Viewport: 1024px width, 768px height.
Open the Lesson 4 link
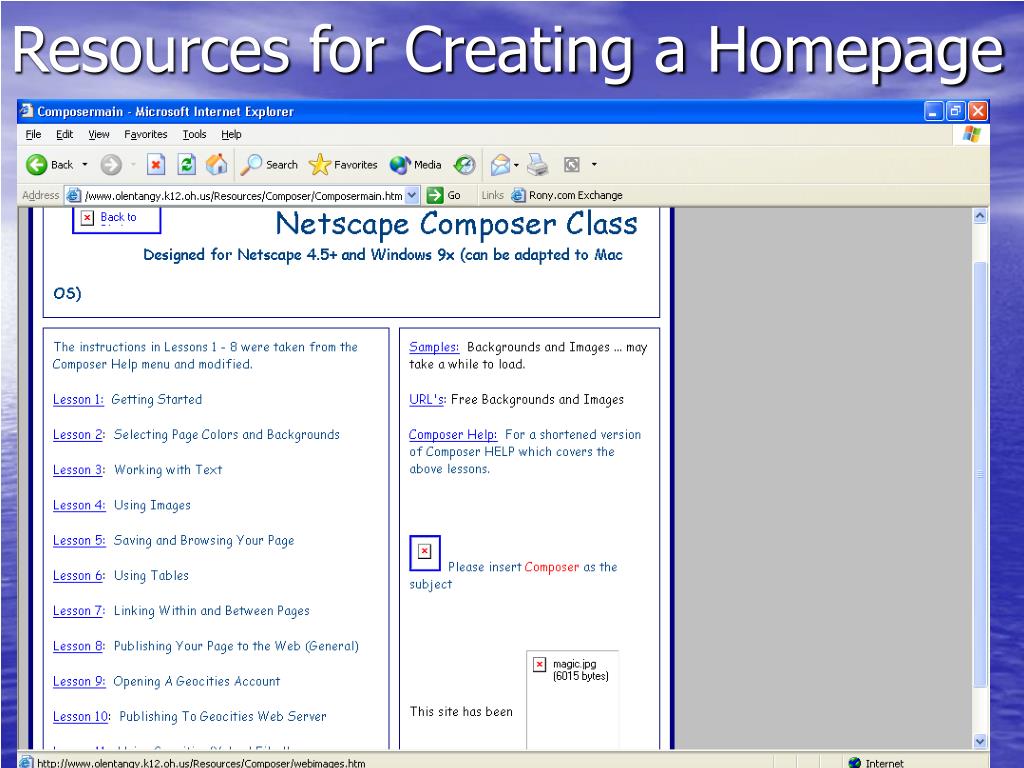pyautogui.click(x=79, y=505)
